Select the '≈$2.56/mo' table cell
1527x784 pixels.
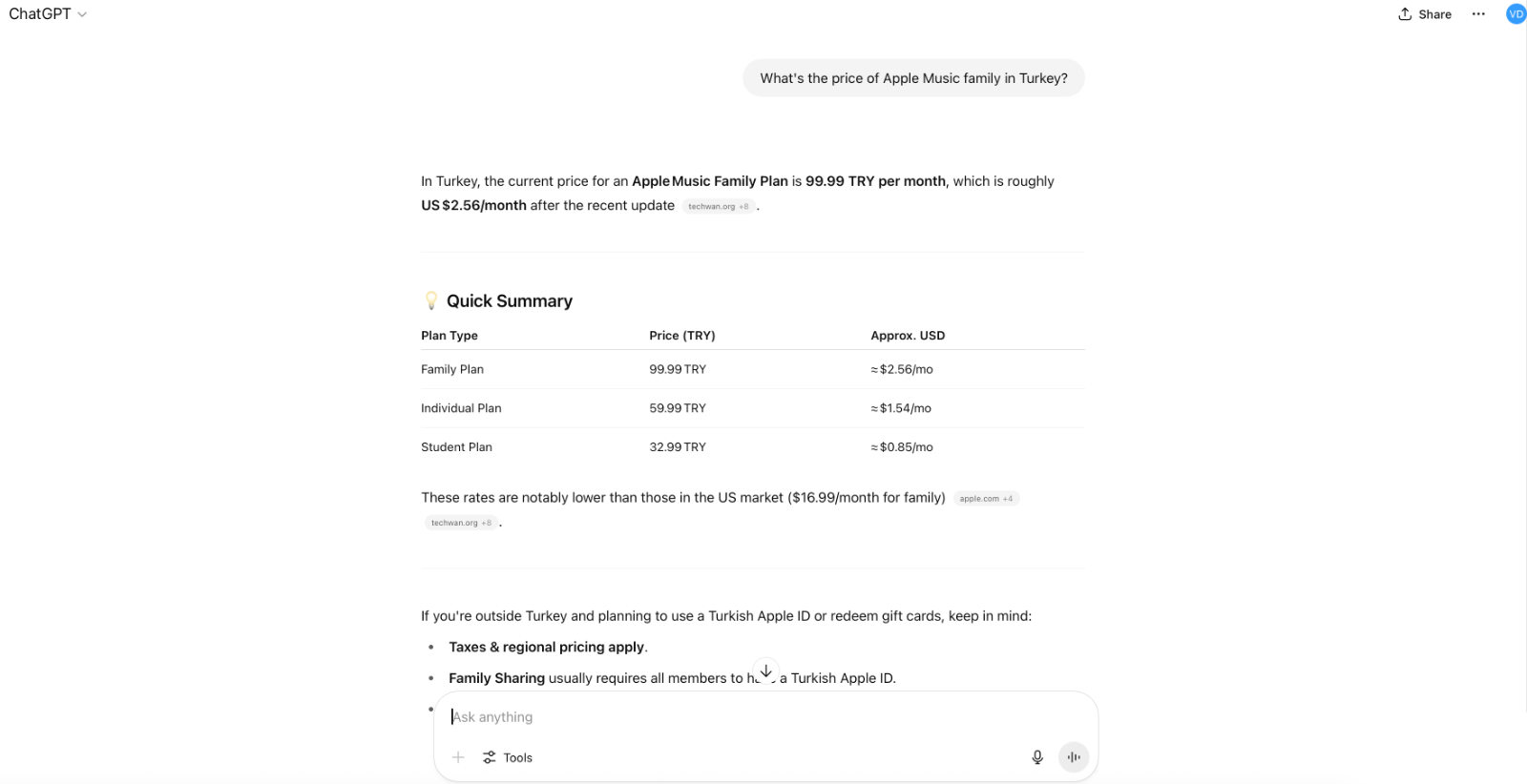902,369
